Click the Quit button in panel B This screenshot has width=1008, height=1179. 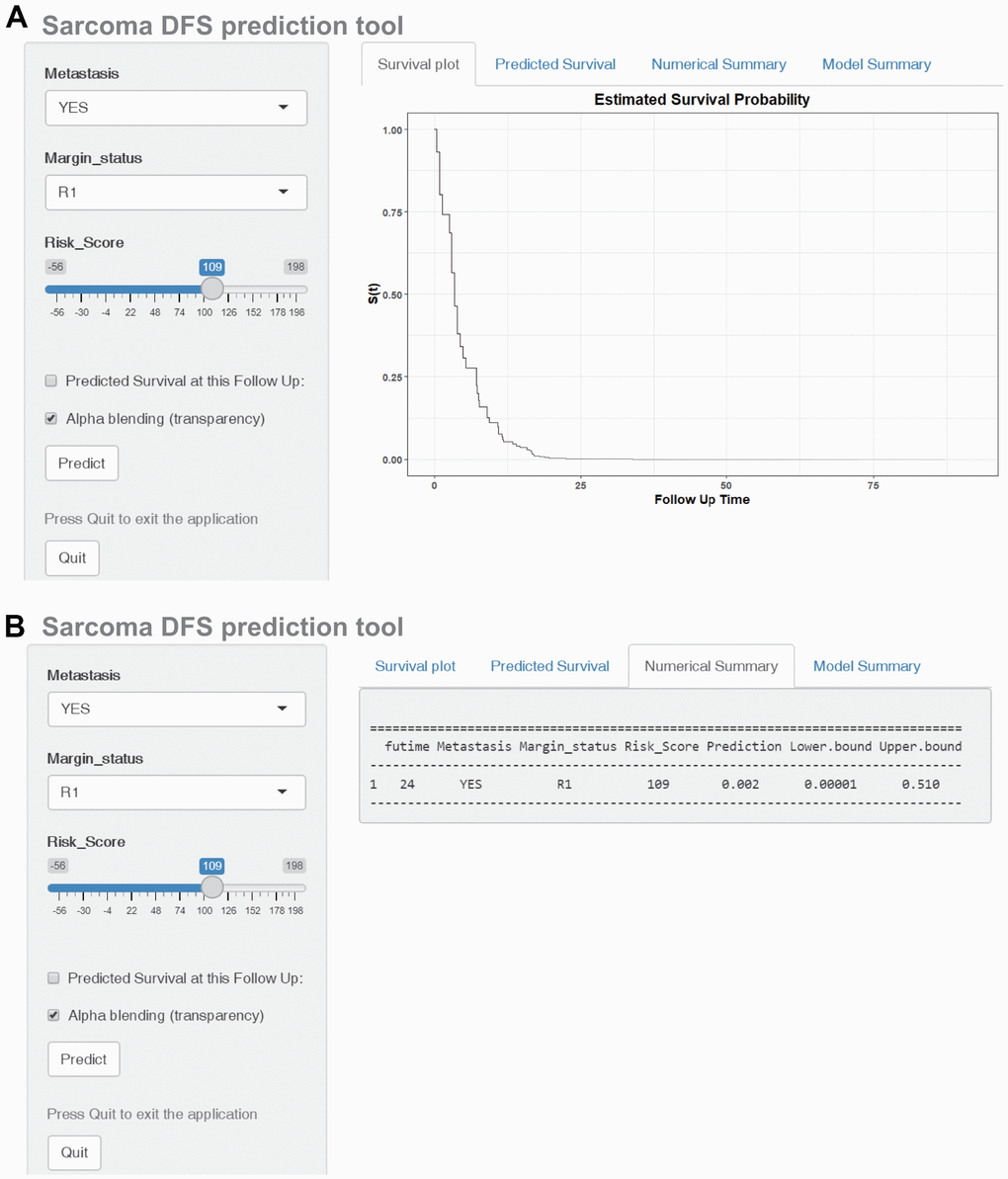point(74,1152)
